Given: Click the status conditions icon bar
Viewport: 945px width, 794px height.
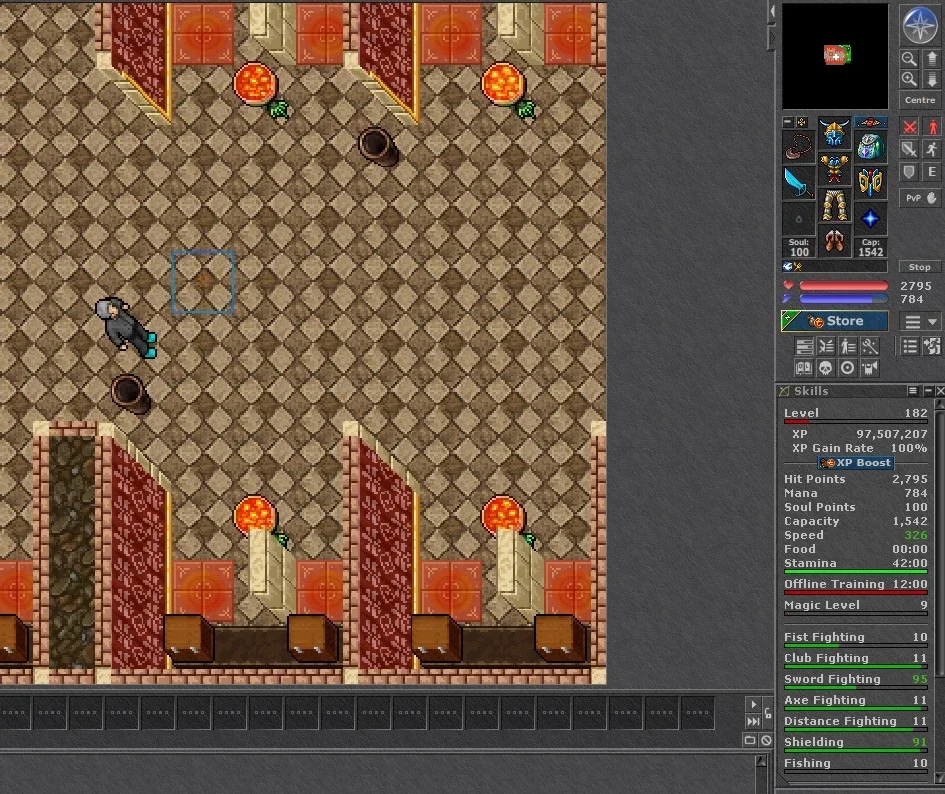Looking at the screenshot, I should pos(835,266).
